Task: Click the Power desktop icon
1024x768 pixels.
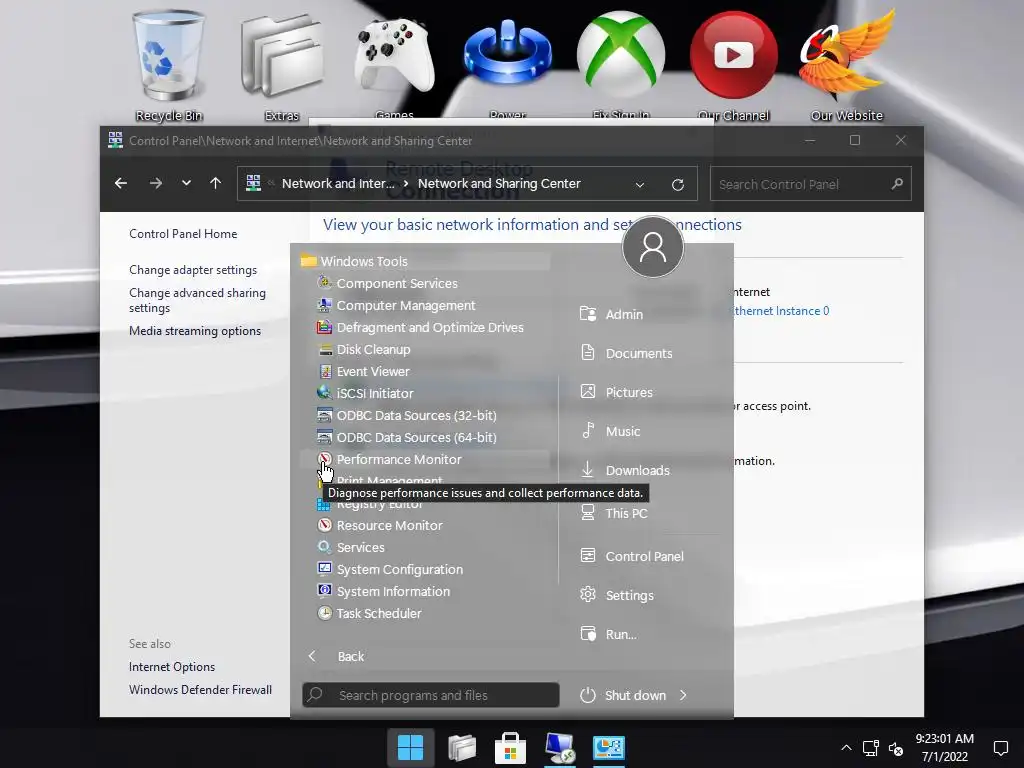Action: tap(507, 65)
